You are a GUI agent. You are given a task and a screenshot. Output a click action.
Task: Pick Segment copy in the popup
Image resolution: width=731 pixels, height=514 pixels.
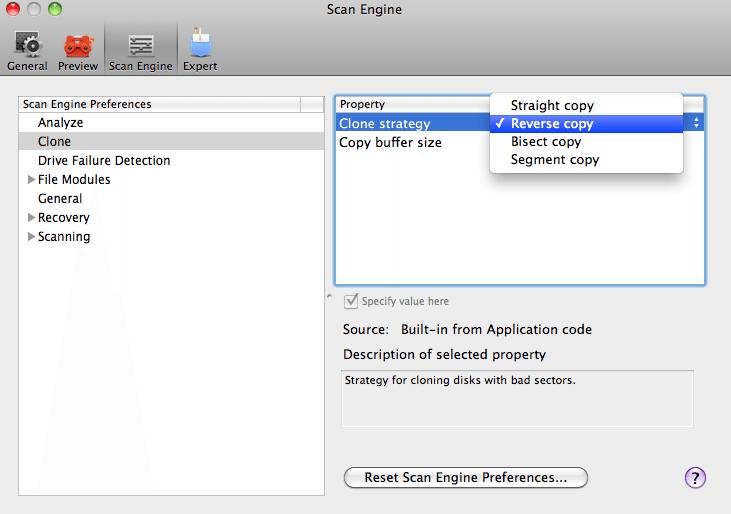586,160
